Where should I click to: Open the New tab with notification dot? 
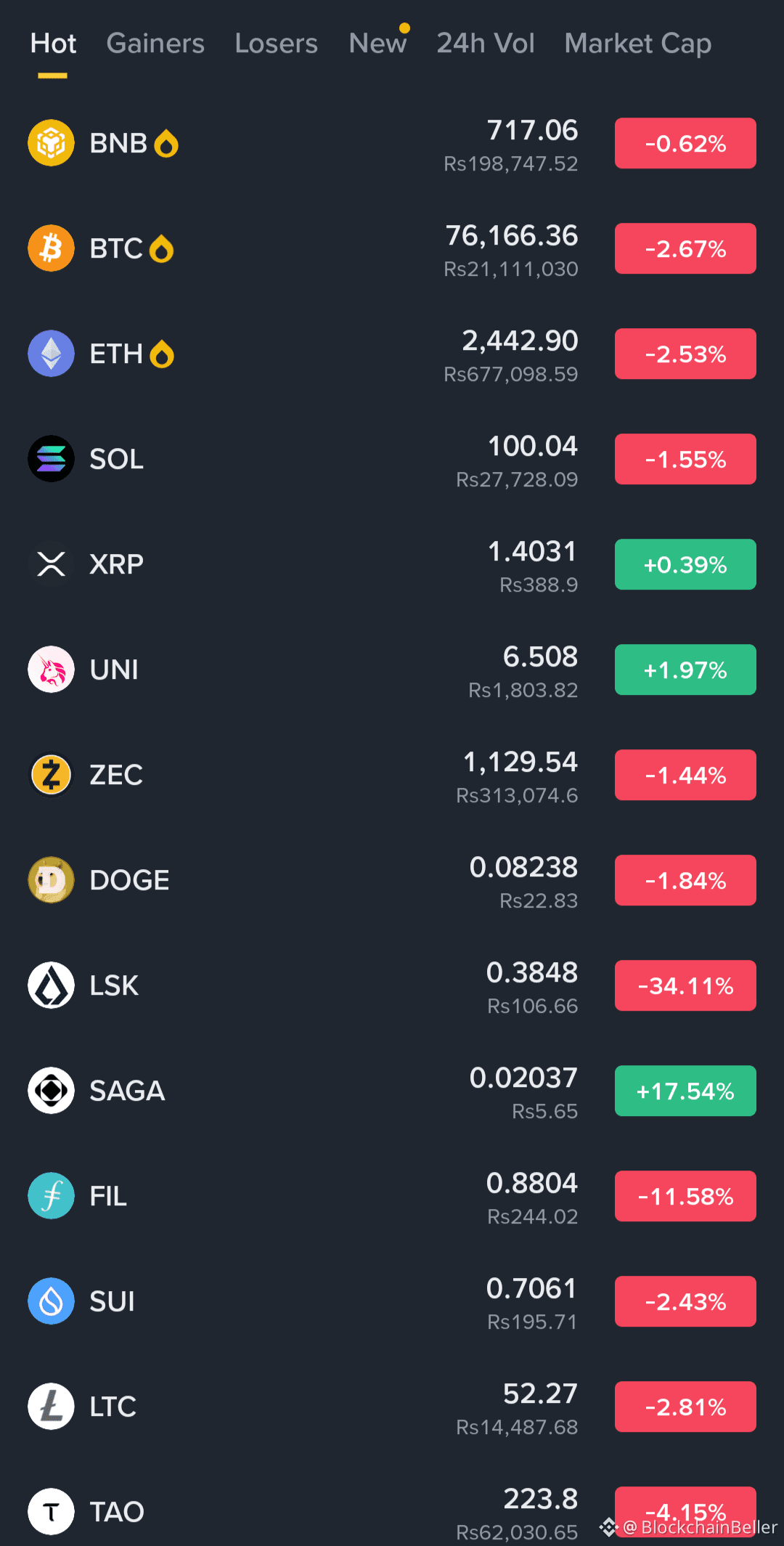point(377,44)
